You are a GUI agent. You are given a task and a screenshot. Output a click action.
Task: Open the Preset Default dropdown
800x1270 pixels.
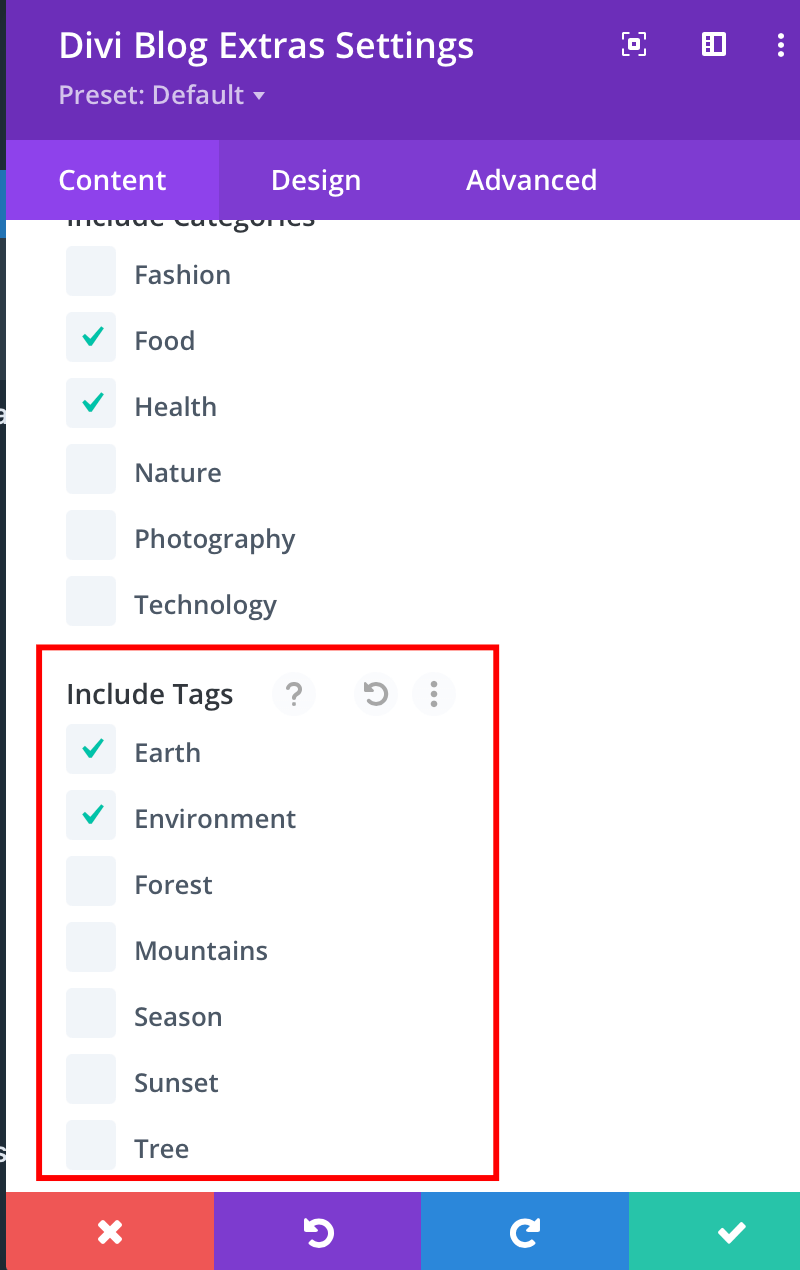point(162,95)
